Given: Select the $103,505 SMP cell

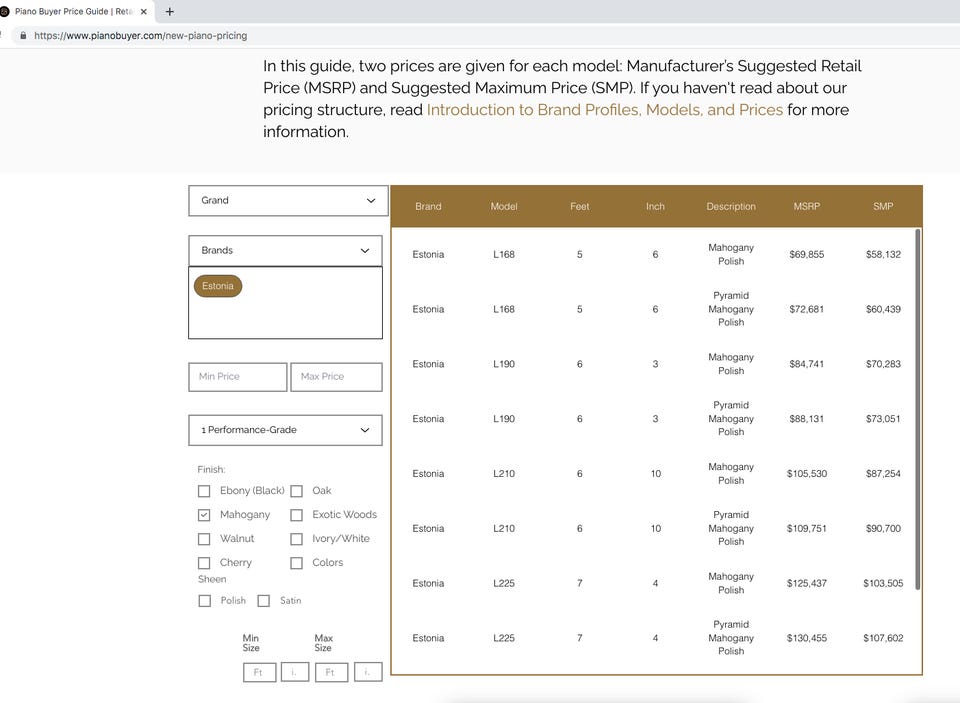Looking at the screenshot, I should click(x=883, y=583).
